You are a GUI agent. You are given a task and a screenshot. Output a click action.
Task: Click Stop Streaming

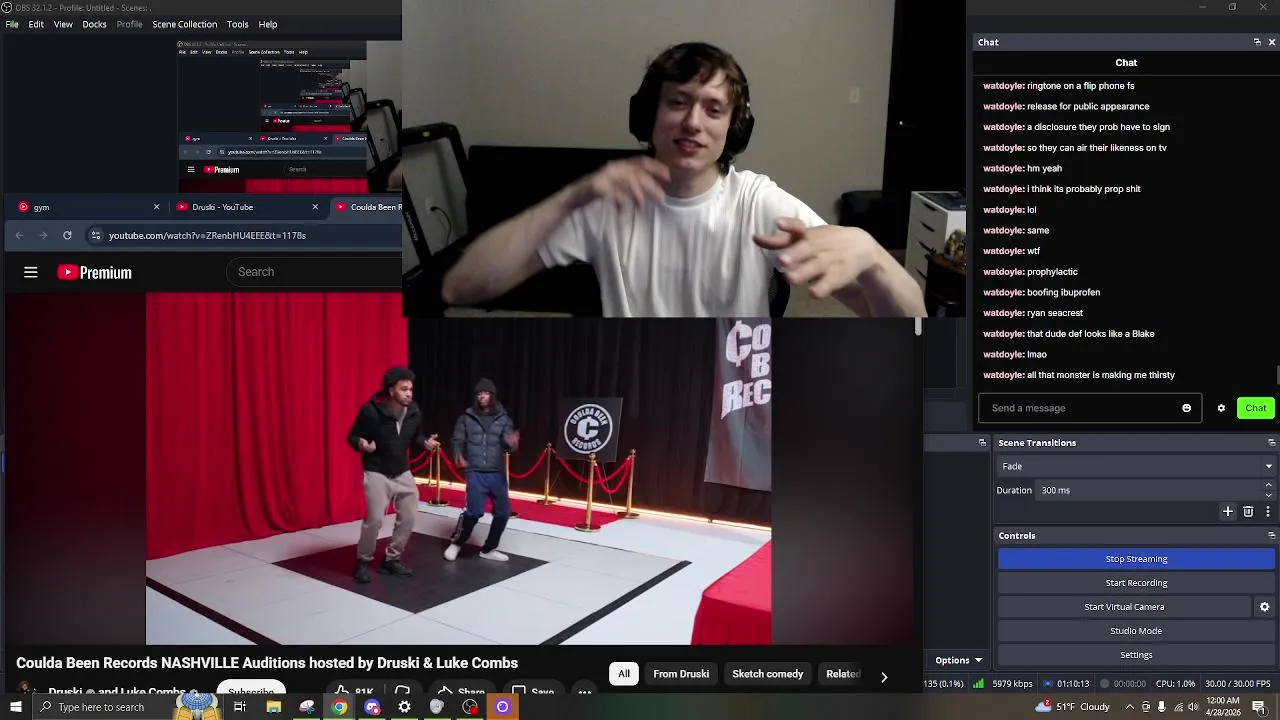[1136, 559]
